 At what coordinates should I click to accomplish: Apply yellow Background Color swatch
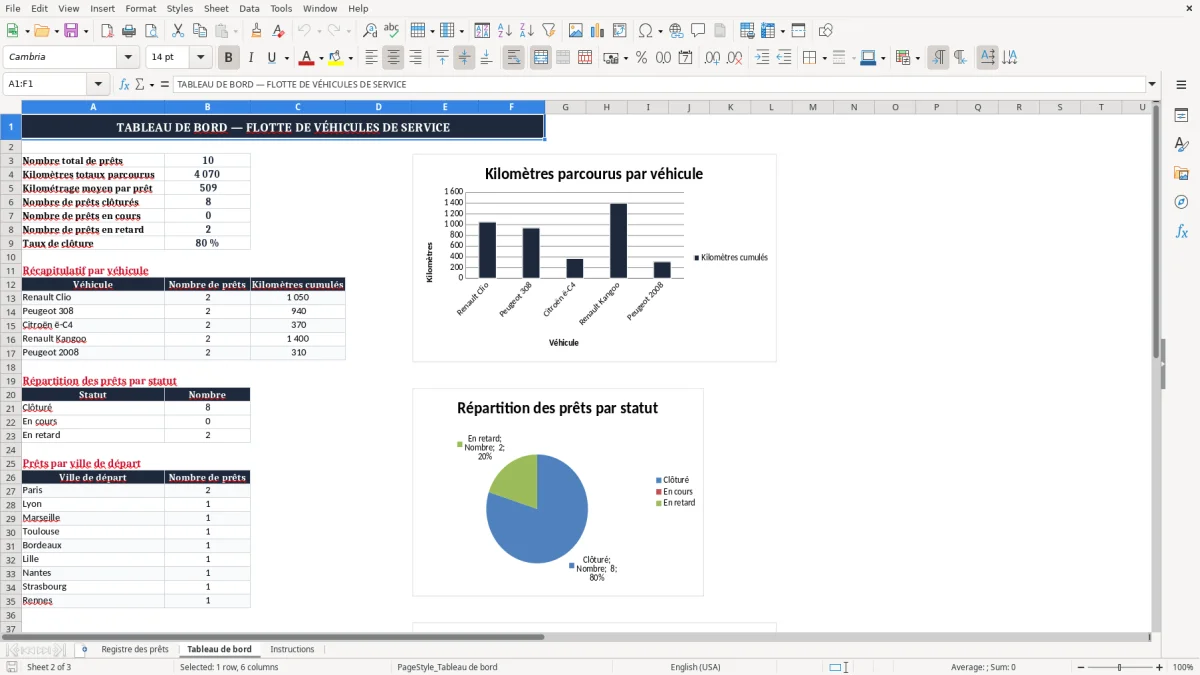click(x=336, y=58)
